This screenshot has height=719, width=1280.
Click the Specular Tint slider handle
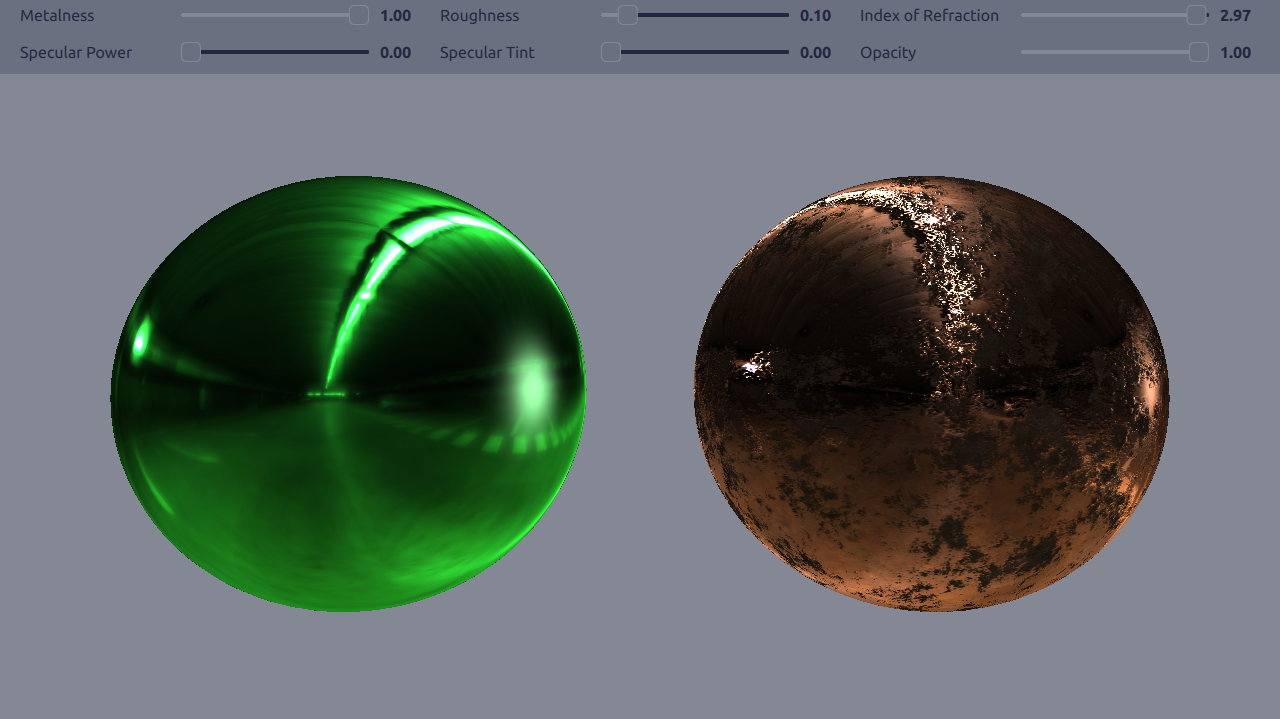tap(611, 52)
